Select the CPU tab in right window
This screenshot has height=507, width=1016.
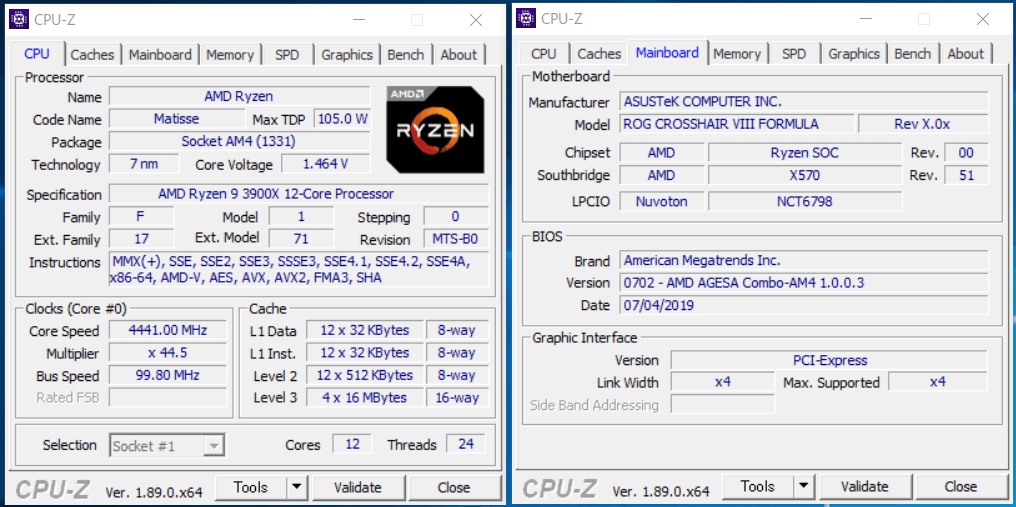click(x=544, y=54)
